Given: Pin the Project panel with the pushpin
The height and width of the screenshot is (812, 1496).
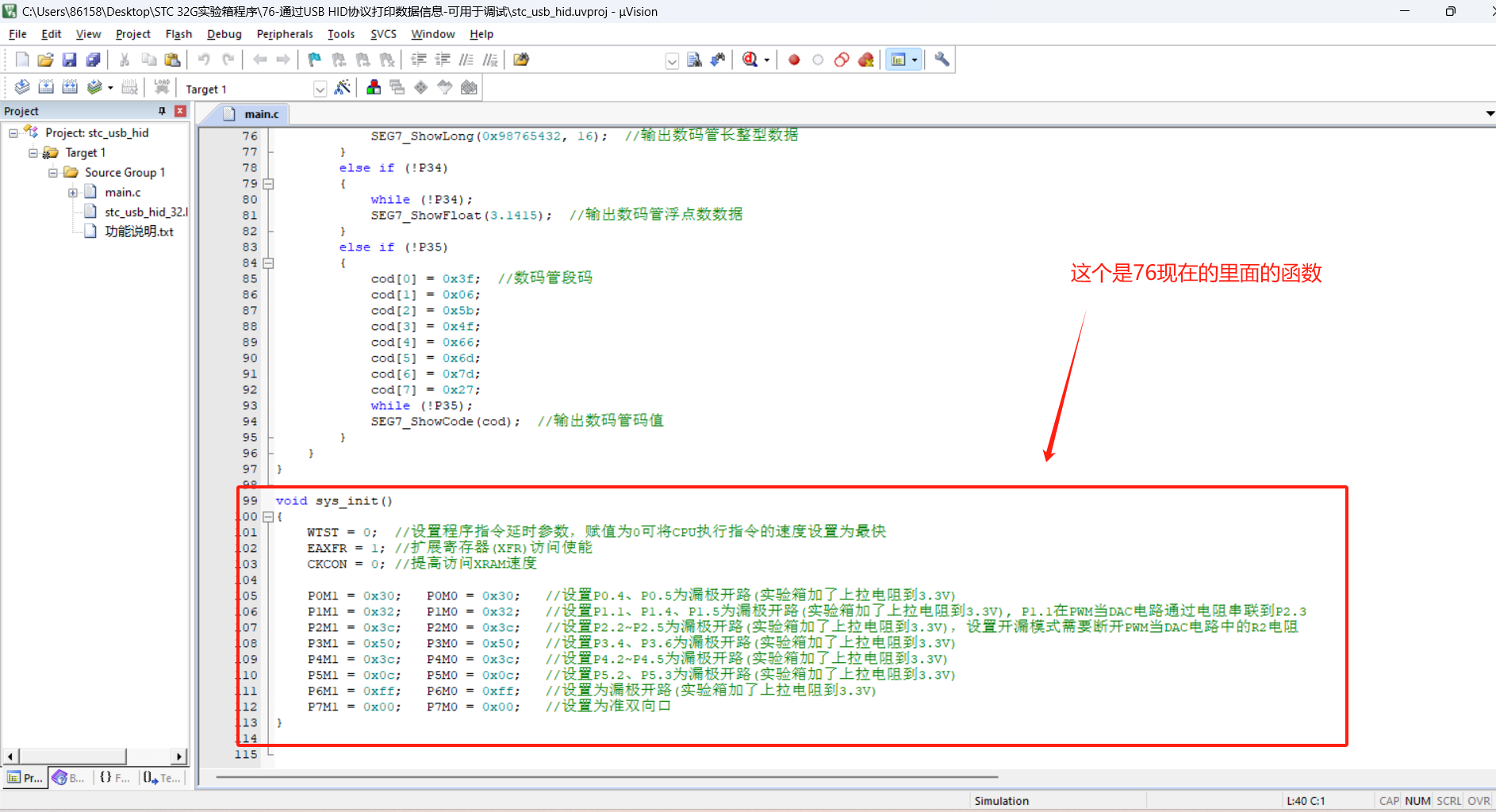Looking at the screenshot, I should coord(163,111).
